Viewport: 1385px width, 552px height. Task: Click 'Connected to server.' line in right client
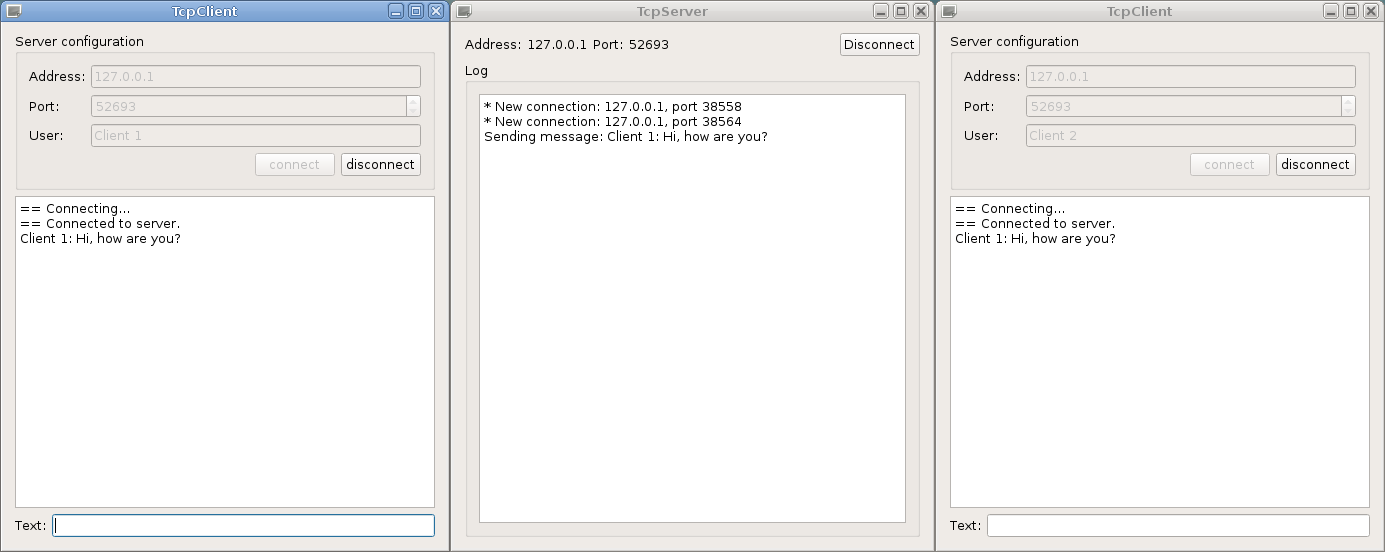tap(1035, 223)
